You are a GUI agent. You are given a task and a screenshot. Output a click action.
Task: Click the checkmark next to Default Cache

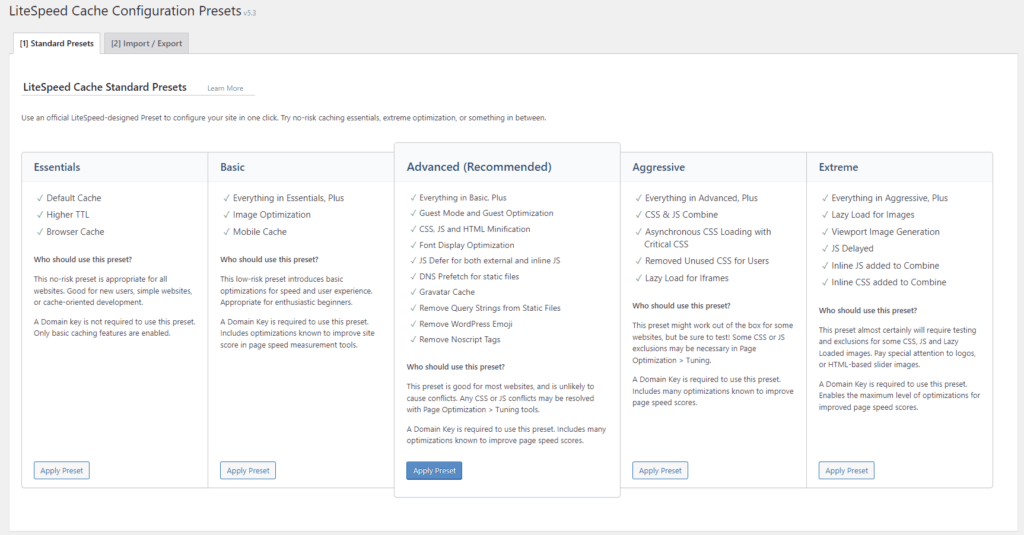click(x=39, y=198)
